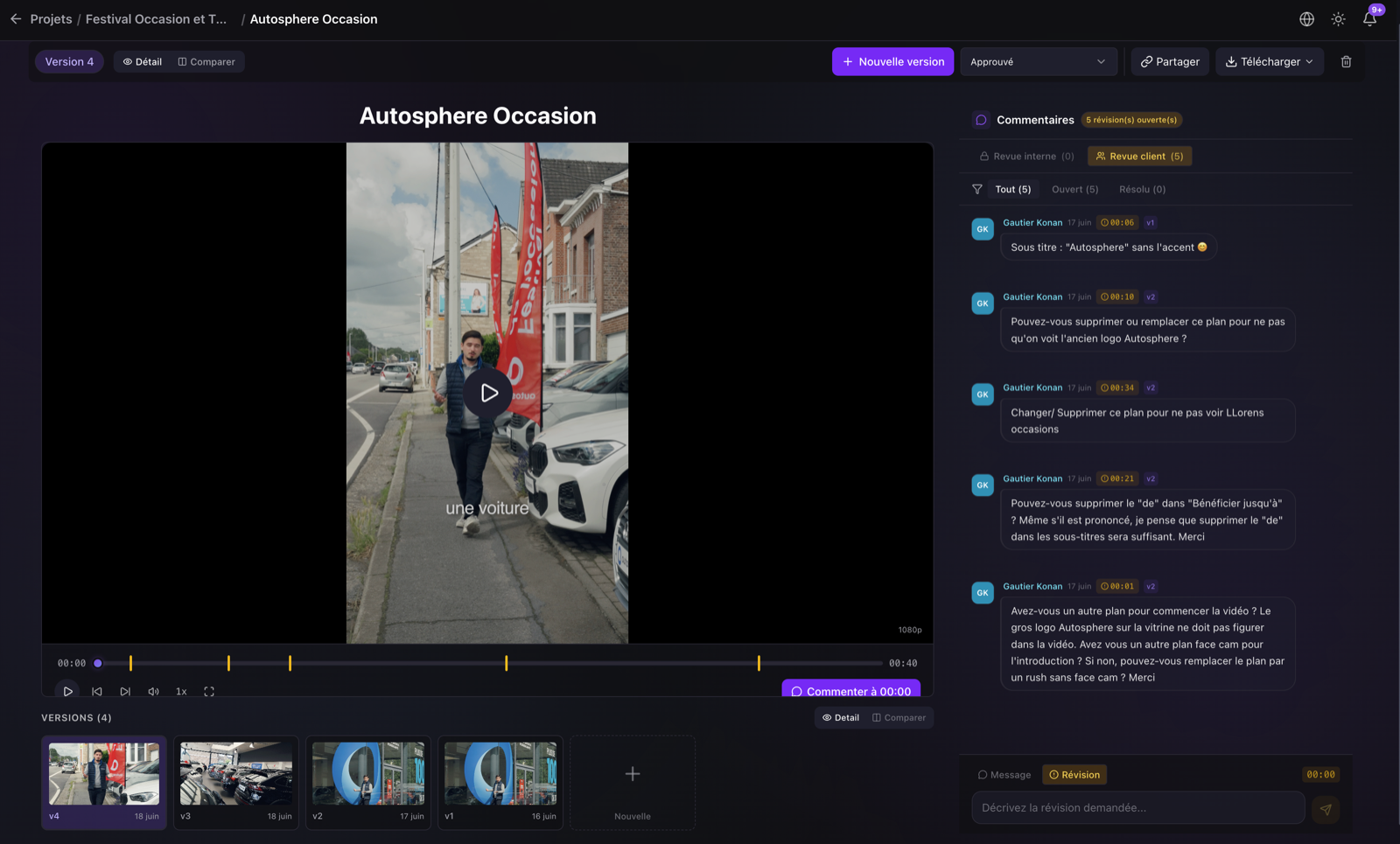The height and width of the screenshot is (844, 1400).
Task: Click the 5 révision(s) ouverte(s) badge
Action: pos(1131,120)
